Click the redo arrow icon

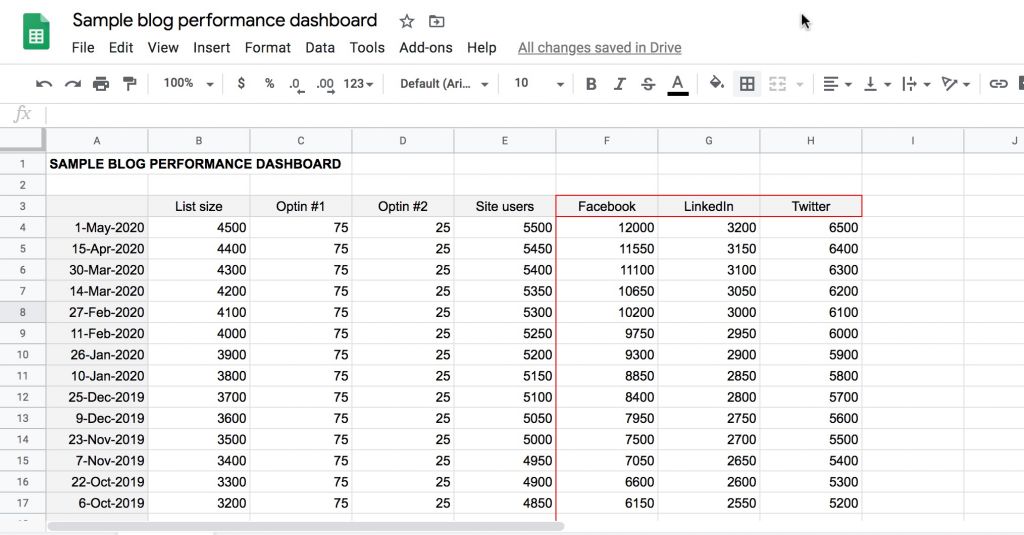(72, 84)
